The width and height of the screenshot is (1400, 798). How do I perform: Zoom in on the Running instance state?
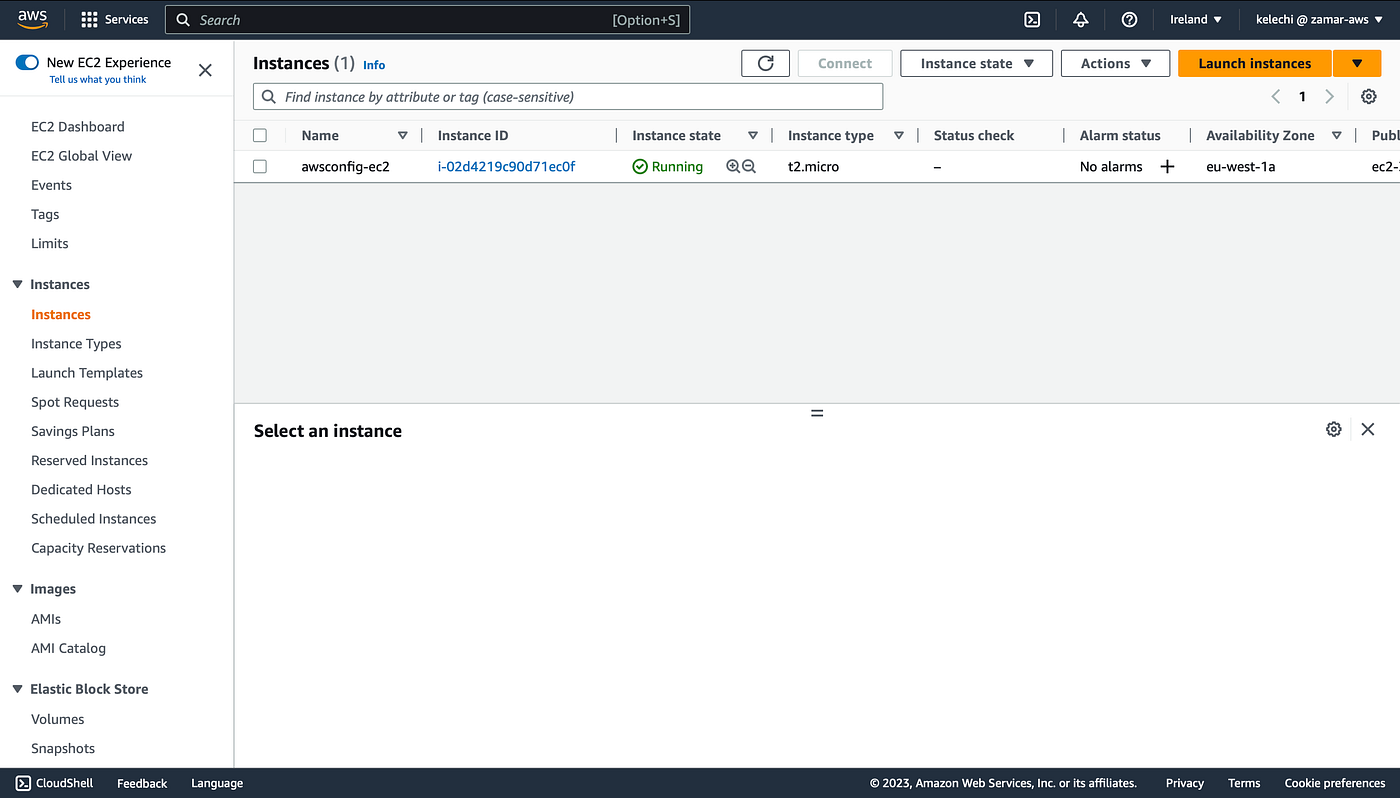[x=733, y=166]
